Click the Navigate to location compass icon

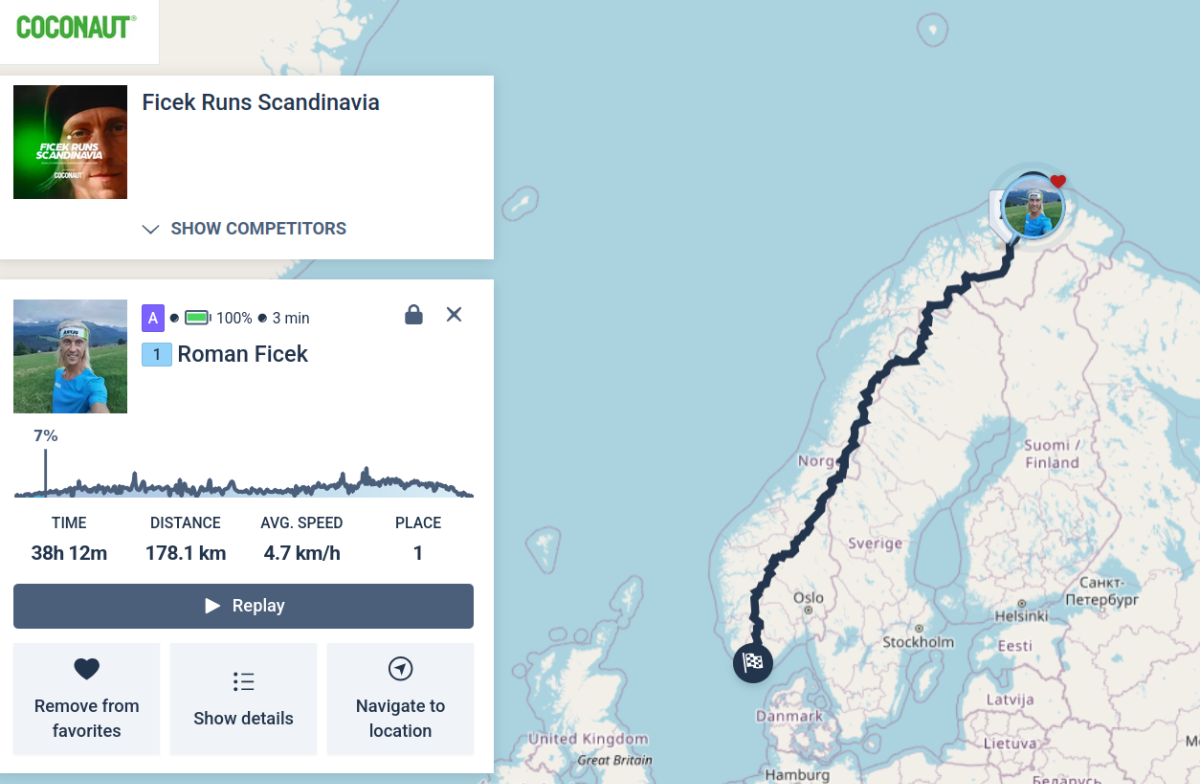(x=400, y=669)
